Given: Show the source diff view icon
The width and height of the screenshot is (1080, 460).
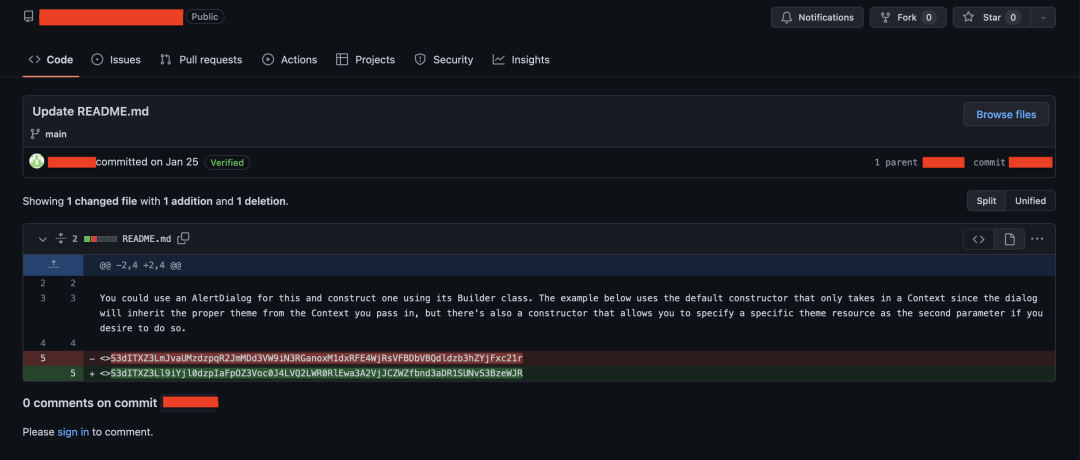Looking at the screenshot, I should [x=979, y=239].
